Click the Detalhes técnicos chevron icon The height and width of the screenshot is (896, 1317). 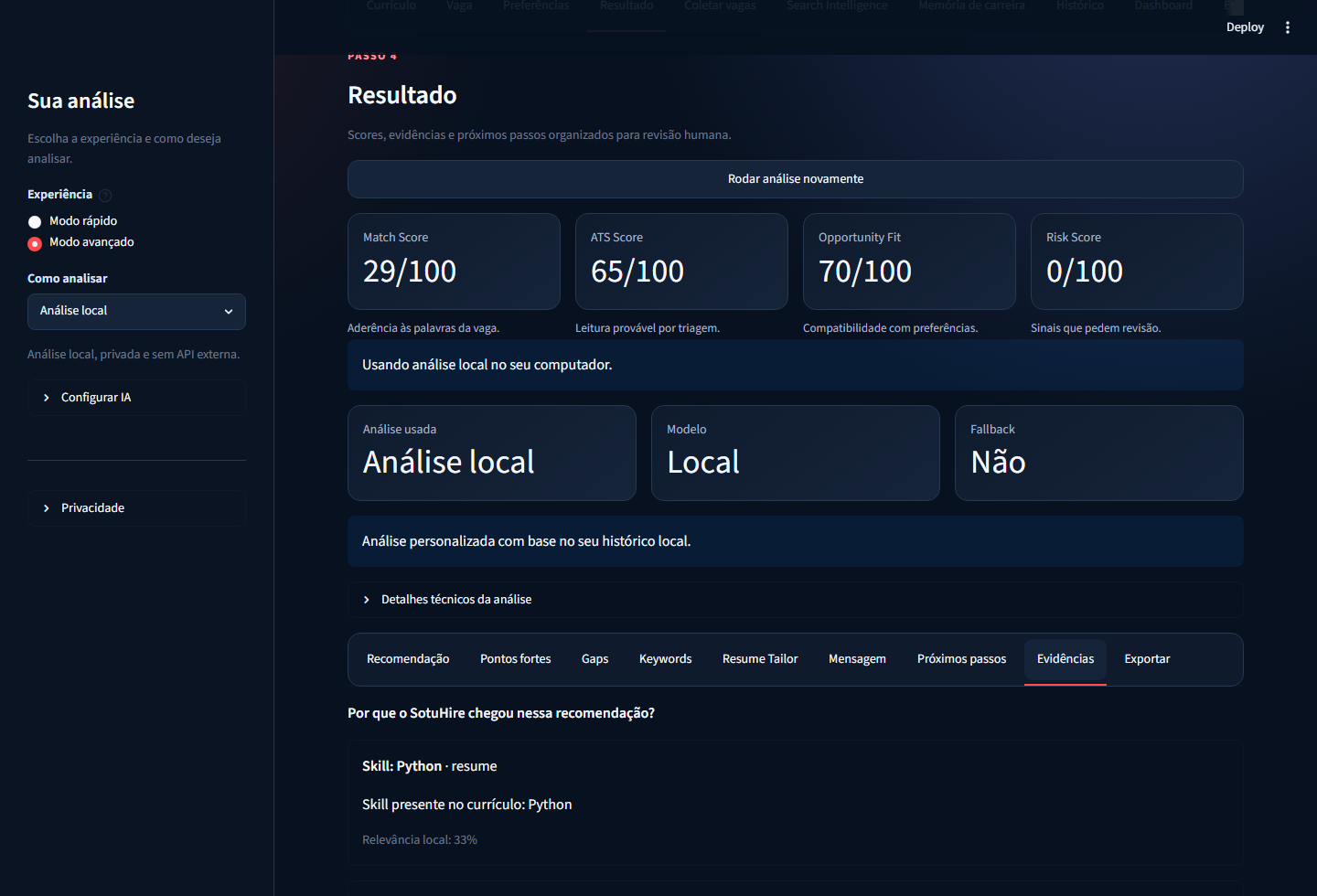coord(367,600)
